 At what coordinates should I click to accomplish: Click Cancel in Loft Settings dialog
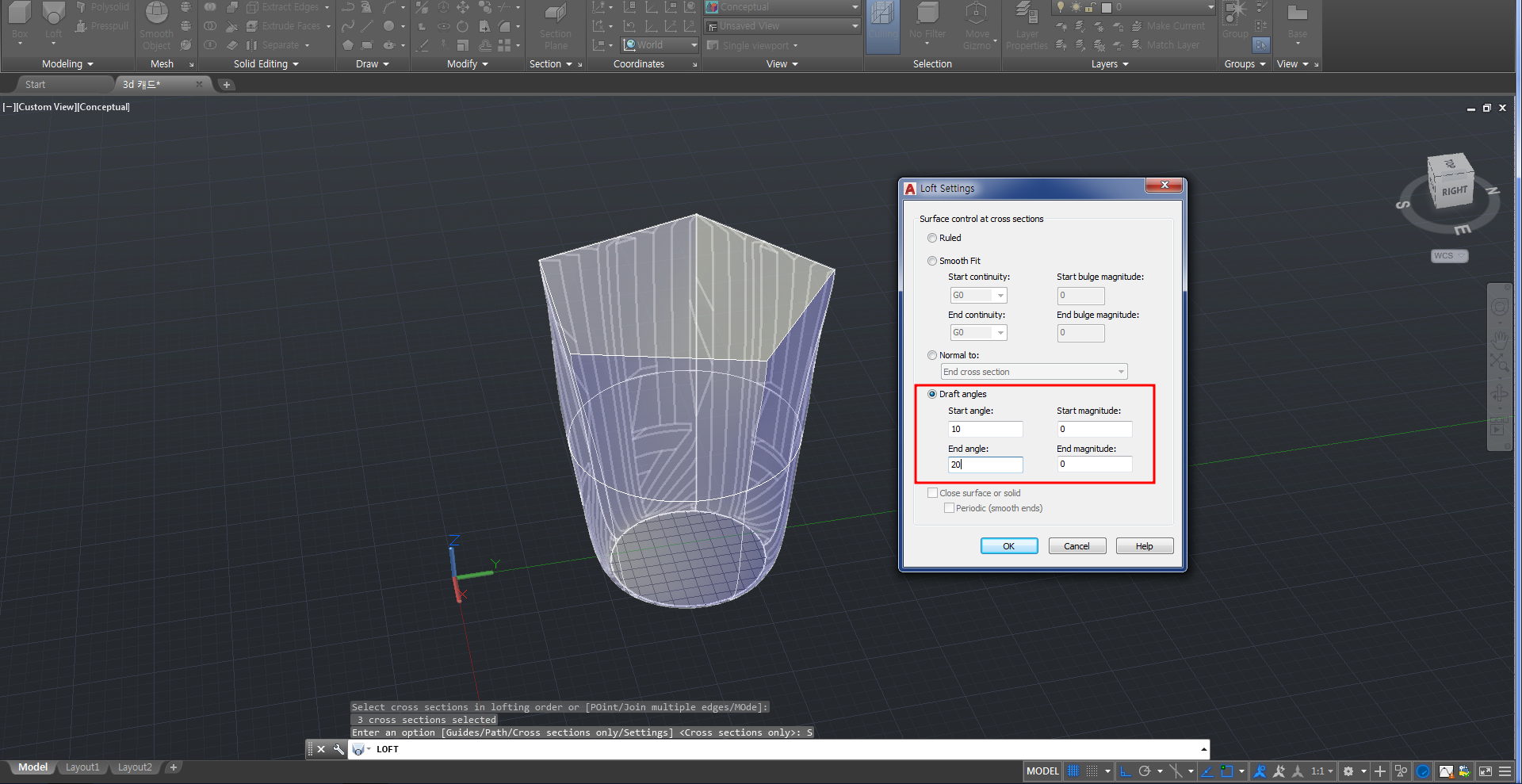coord(1076,546)
